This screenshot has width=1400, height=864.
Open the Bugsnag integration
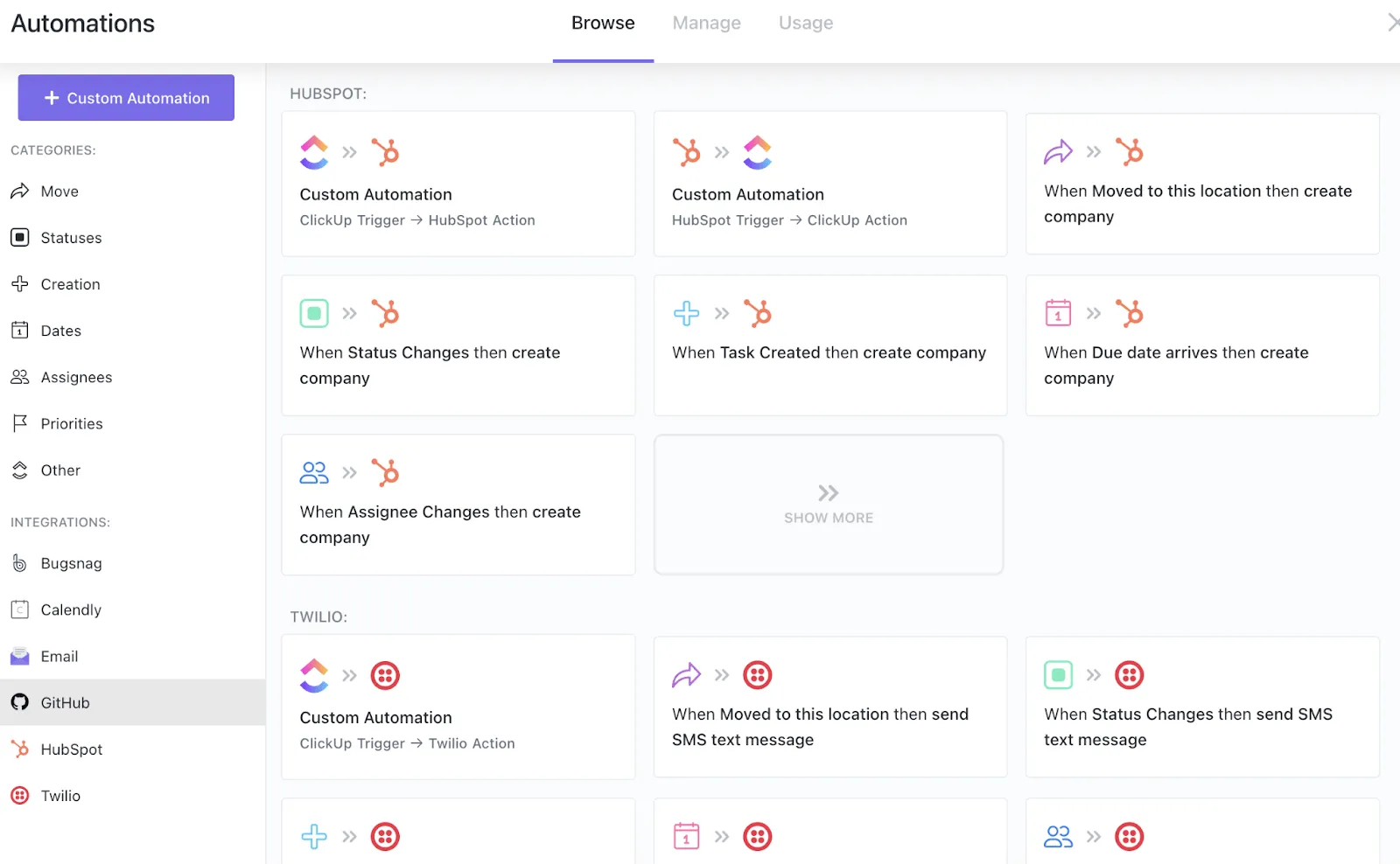pyautogui.click(x=132, y=563)
